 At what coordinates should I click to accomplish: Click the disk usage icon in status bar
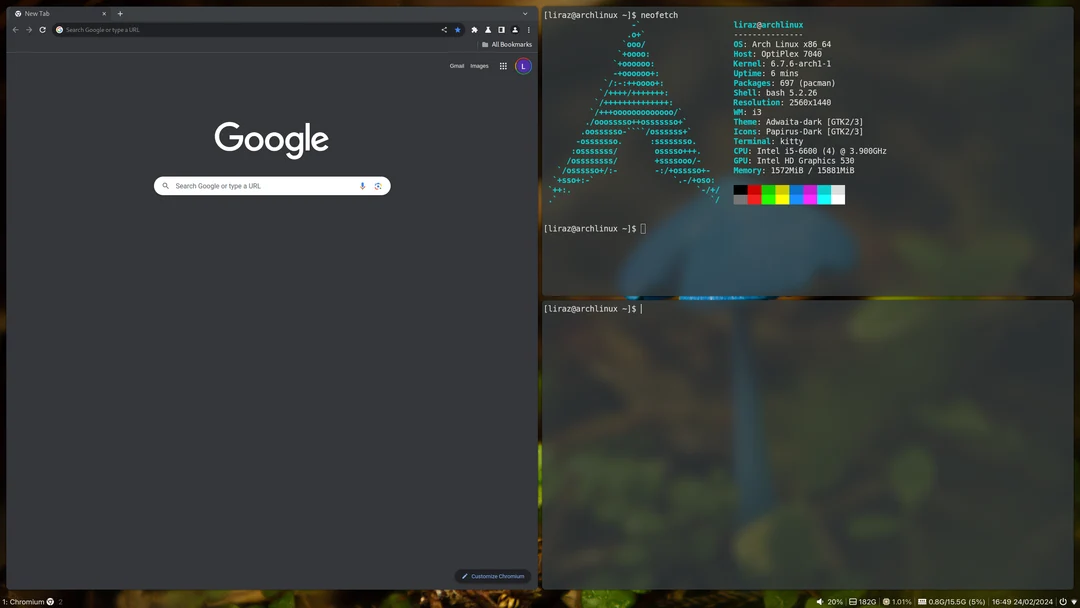[853, 601]
